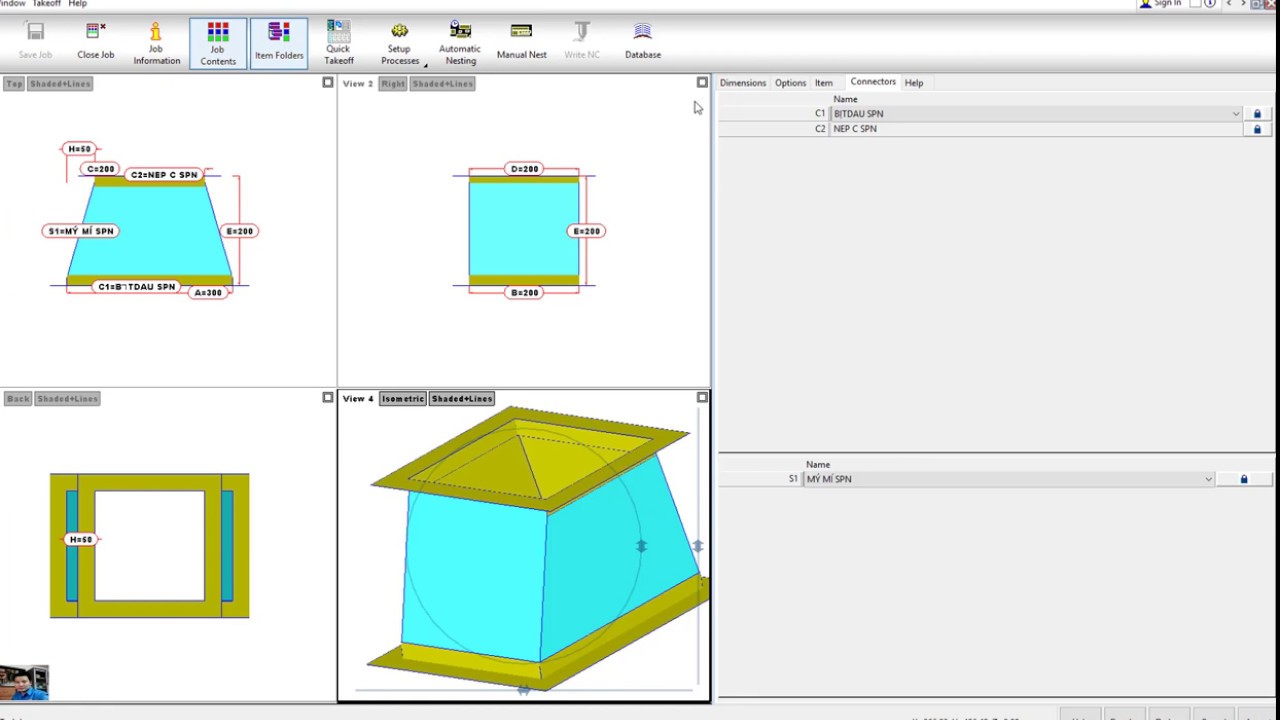Expand the S1 seam dropdown

tap(1208, 479)
